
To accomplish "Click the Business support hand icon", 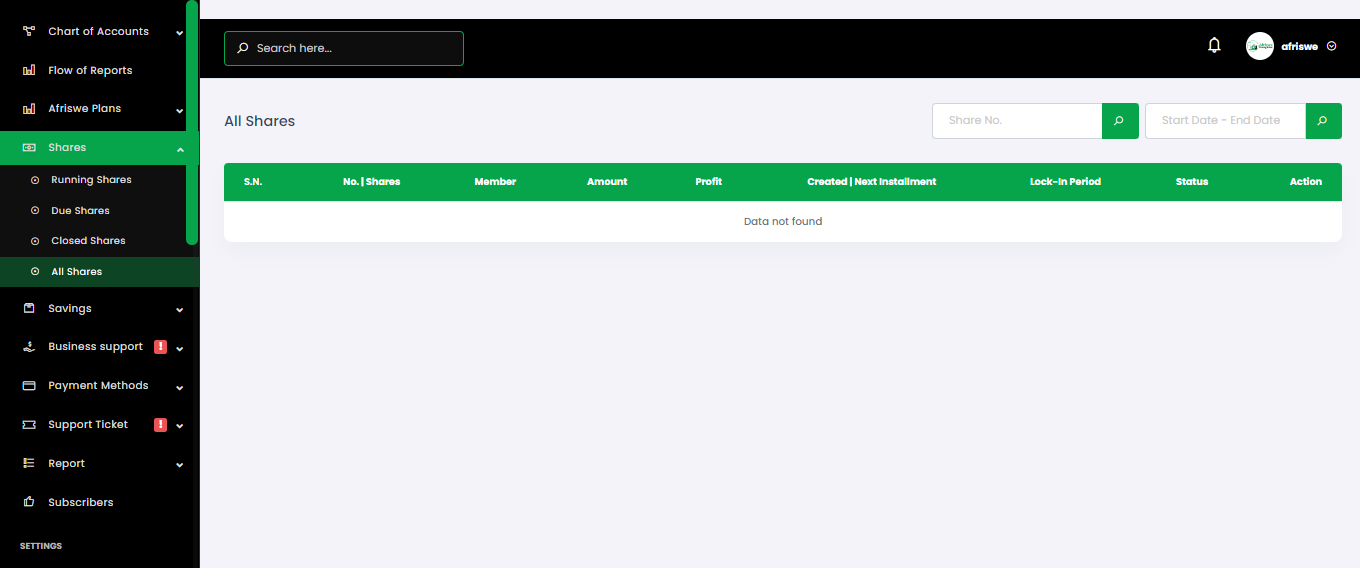I will (29, 347).
